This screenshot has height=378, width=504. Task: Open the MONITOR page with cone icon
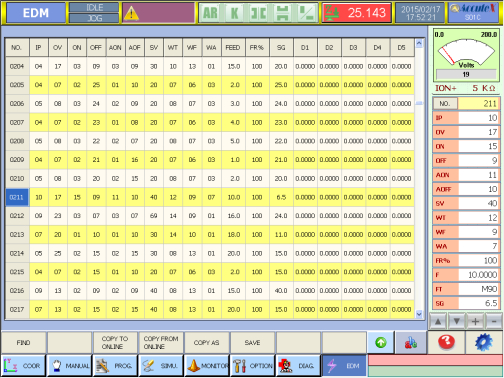pos(207,366)
